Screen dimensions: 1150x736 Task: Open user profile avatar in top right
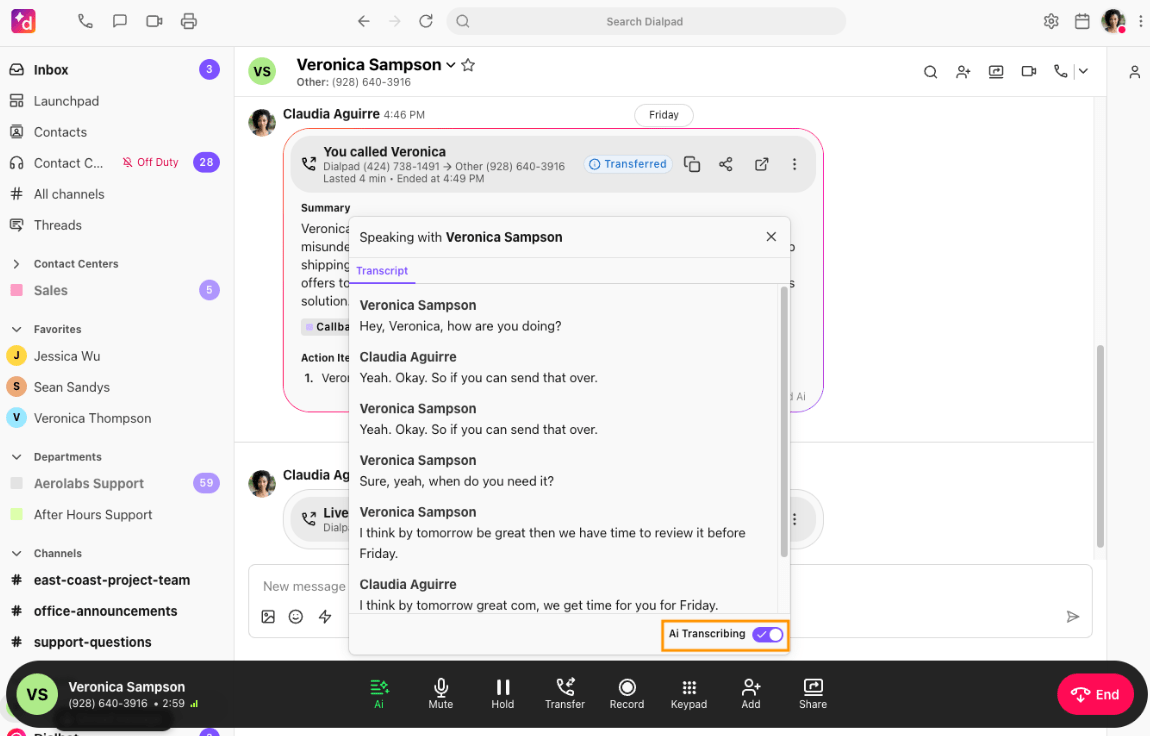click(1113, 21)
